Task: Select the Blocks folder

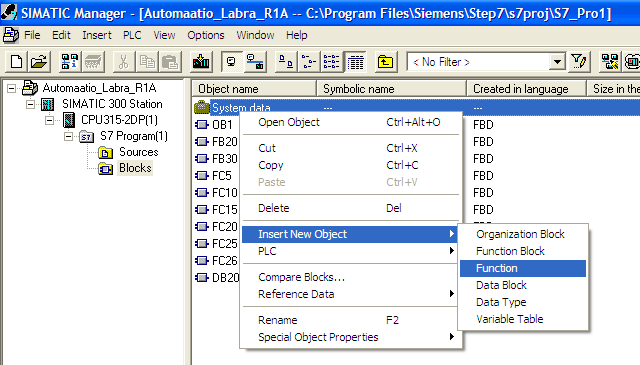Action: pos(135,168)
